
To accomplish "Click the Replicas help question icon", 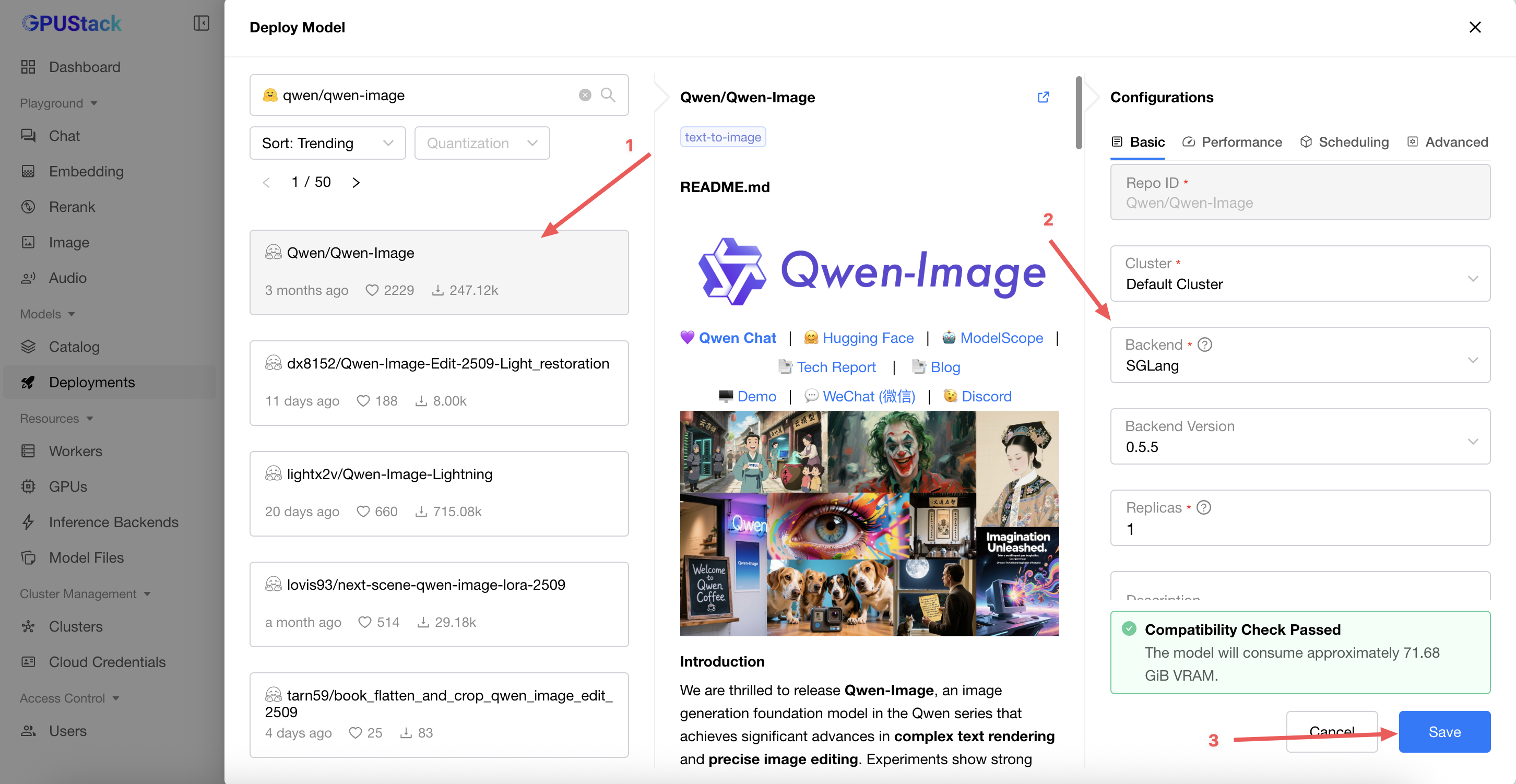I will coord(1203,507).
